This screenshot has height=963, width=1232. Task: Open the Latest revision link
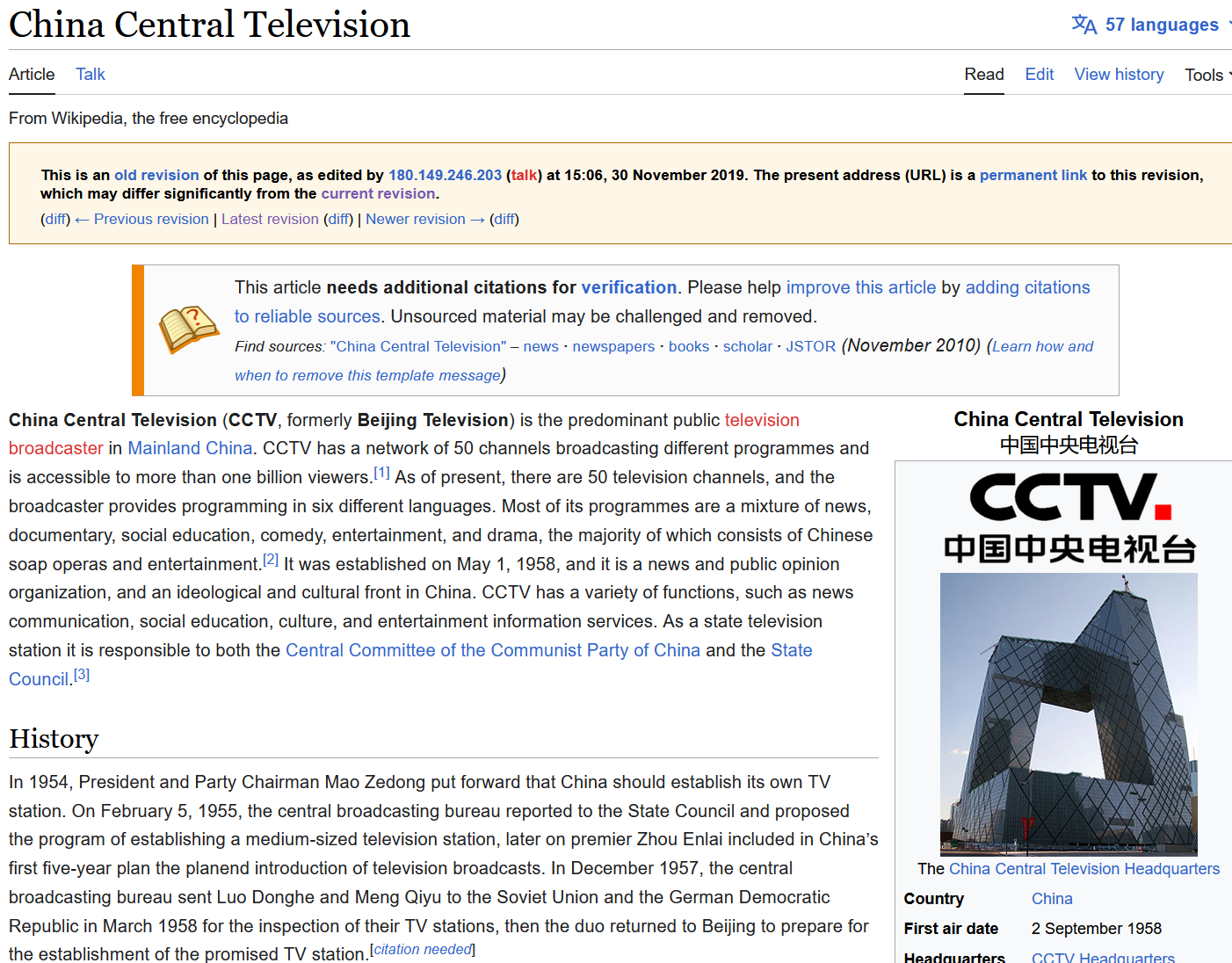pyautogui.click(x=270, y=219)
